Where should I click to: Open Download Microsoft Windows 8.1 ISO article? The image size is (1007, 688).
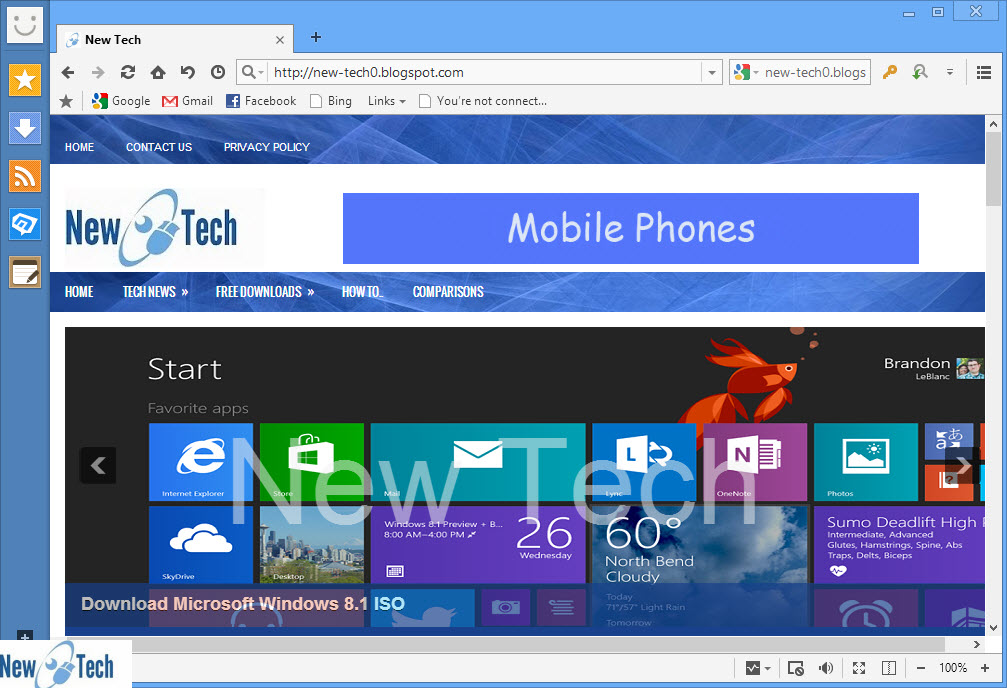click(x=243, y=604)
